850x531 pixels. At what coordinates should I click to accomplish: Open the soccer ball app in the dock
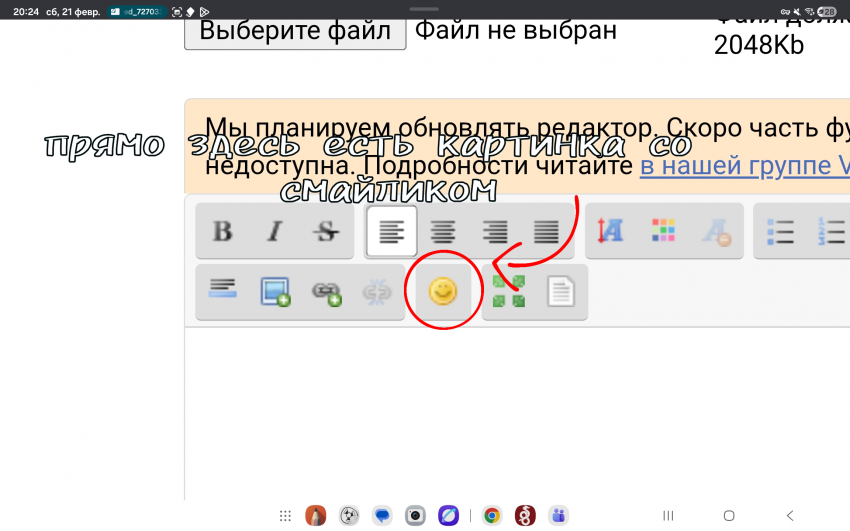pyautogui.click(x=349, y=515)
